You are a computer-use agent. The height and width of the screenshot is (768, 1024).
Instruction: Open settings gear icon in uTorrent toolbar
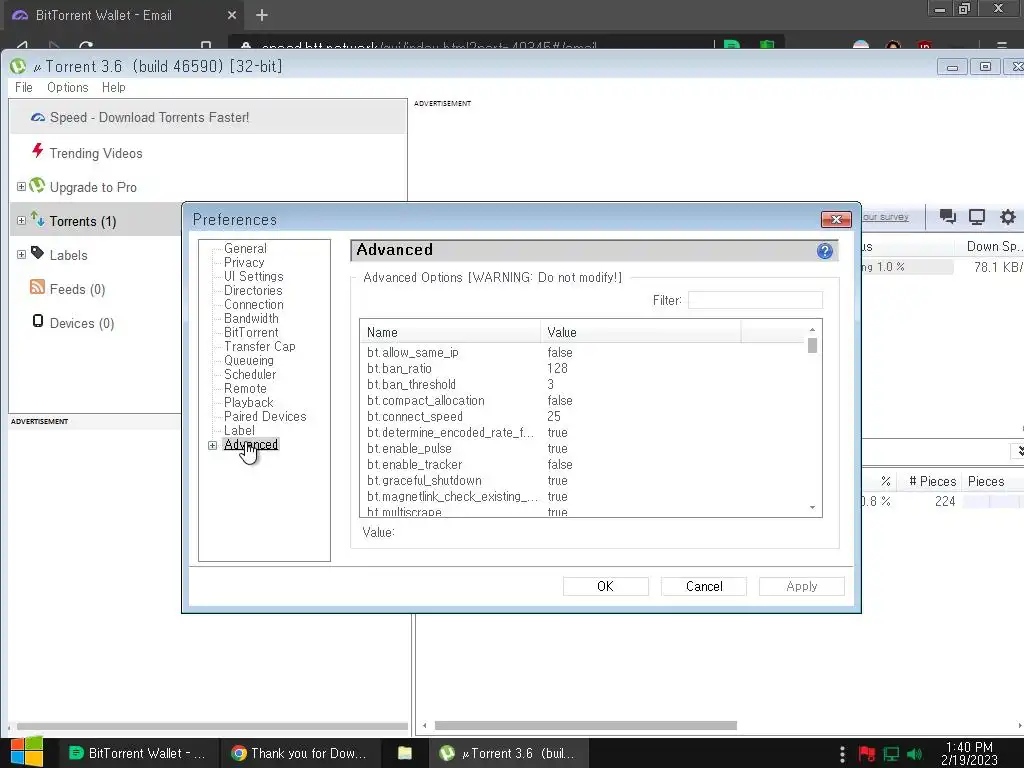point(1008,217)
